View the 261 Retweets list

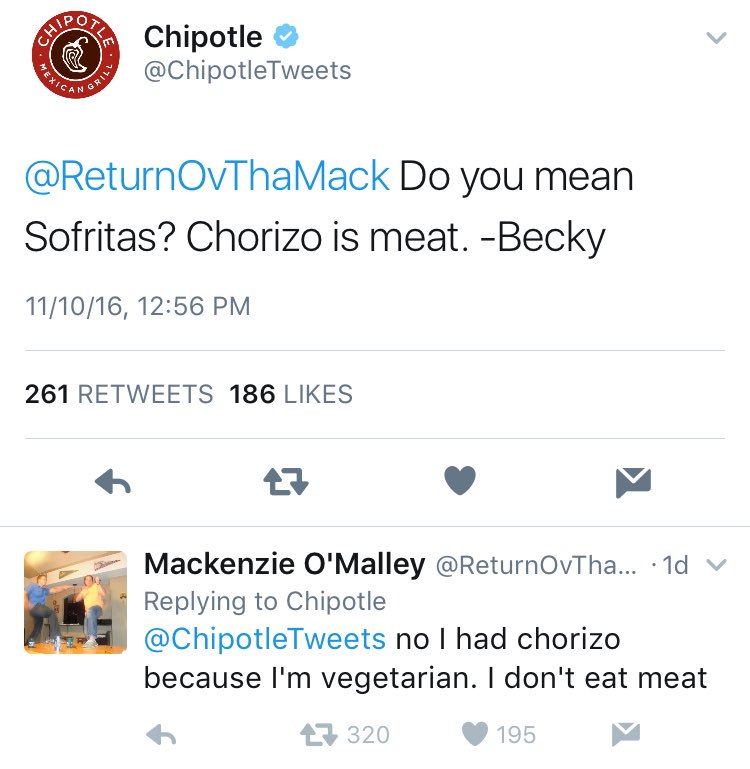click(119, 394)
